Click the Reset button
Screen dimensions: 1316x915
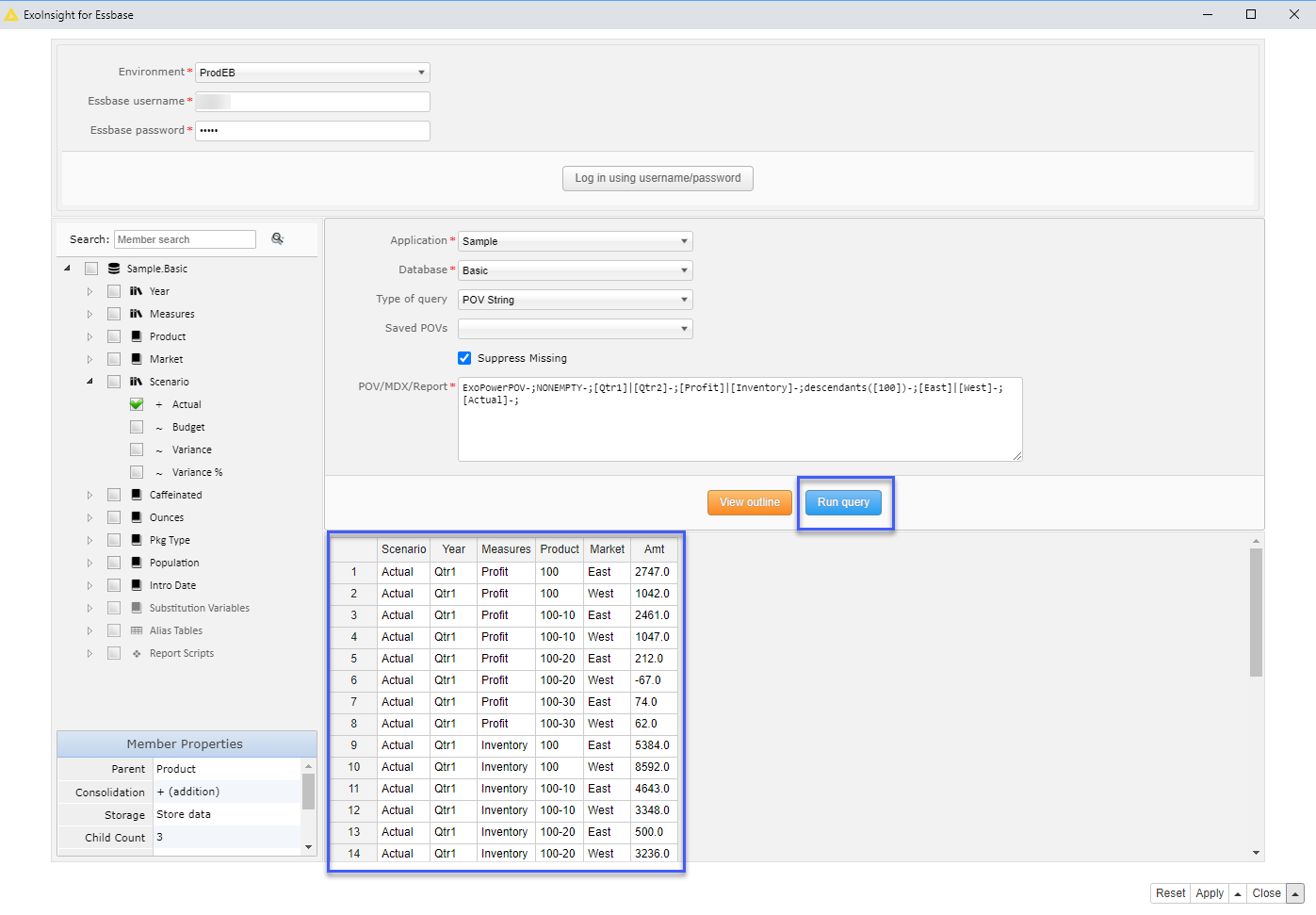(x=1171, y=893)
